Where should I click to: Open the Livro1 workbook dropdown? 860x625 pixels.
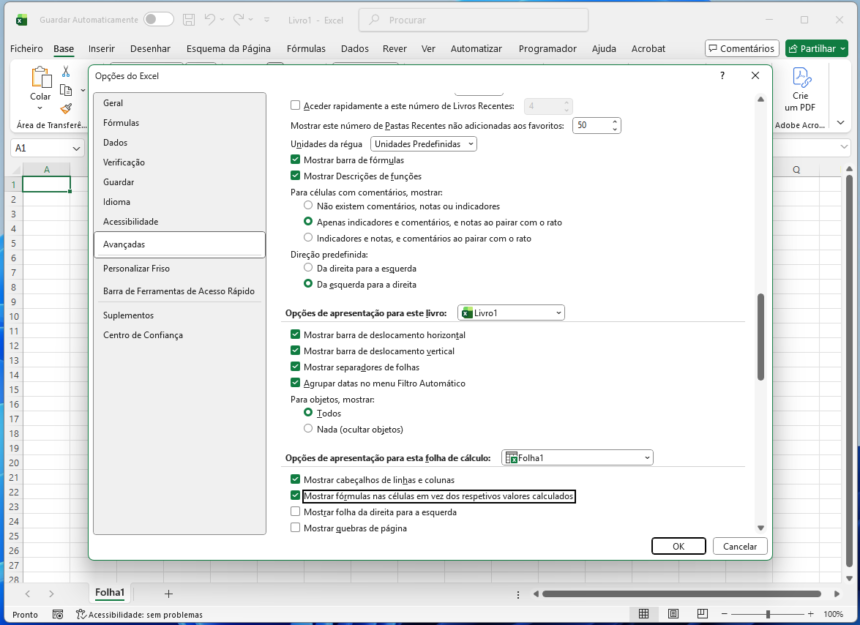(511, 313)
